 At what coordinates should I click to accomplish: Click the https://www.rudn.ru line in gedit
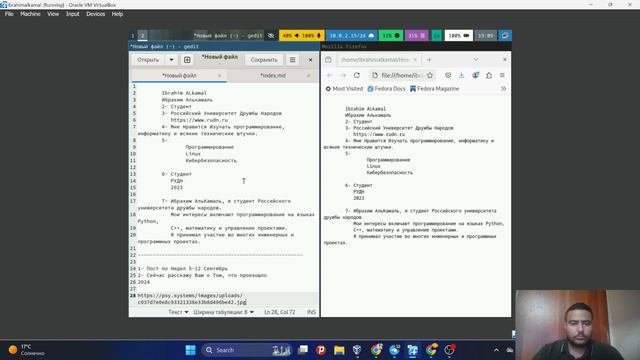pos(199,120)
